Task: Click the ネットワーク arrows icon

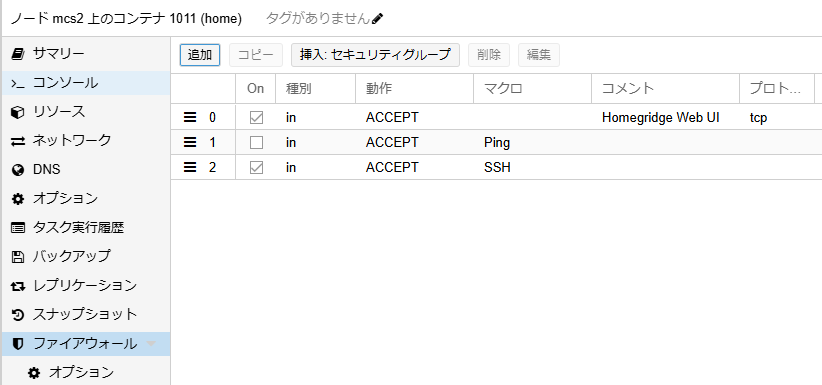Action: (x=18, y=141)
